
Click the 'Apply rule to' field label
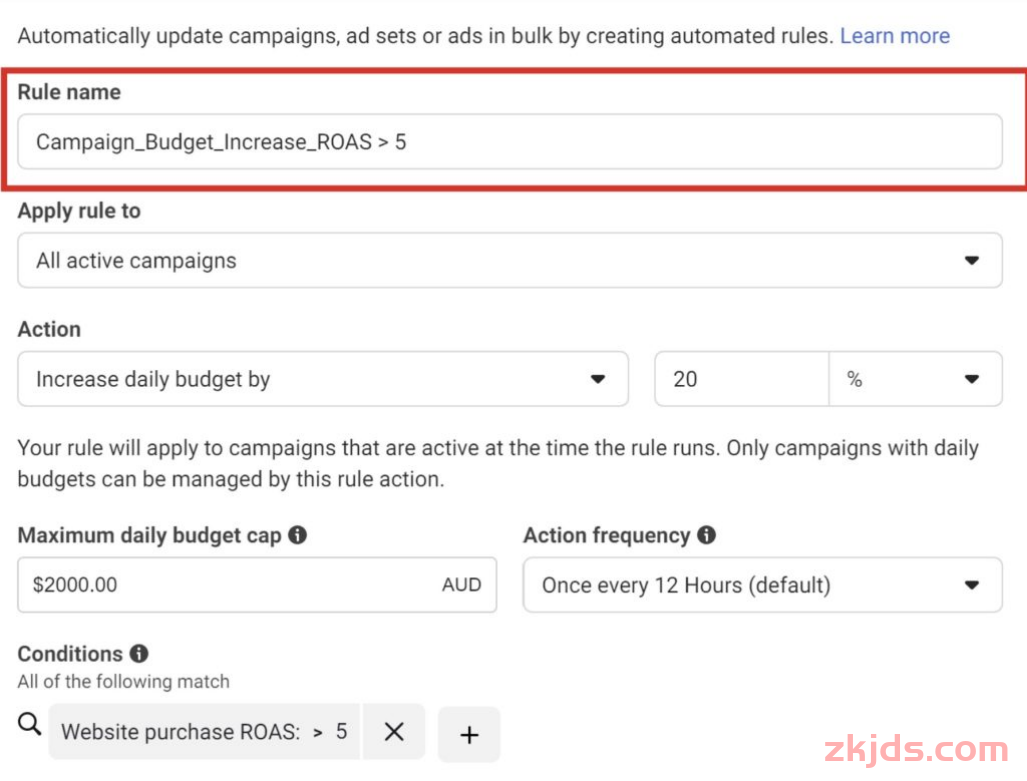point(79,211)
